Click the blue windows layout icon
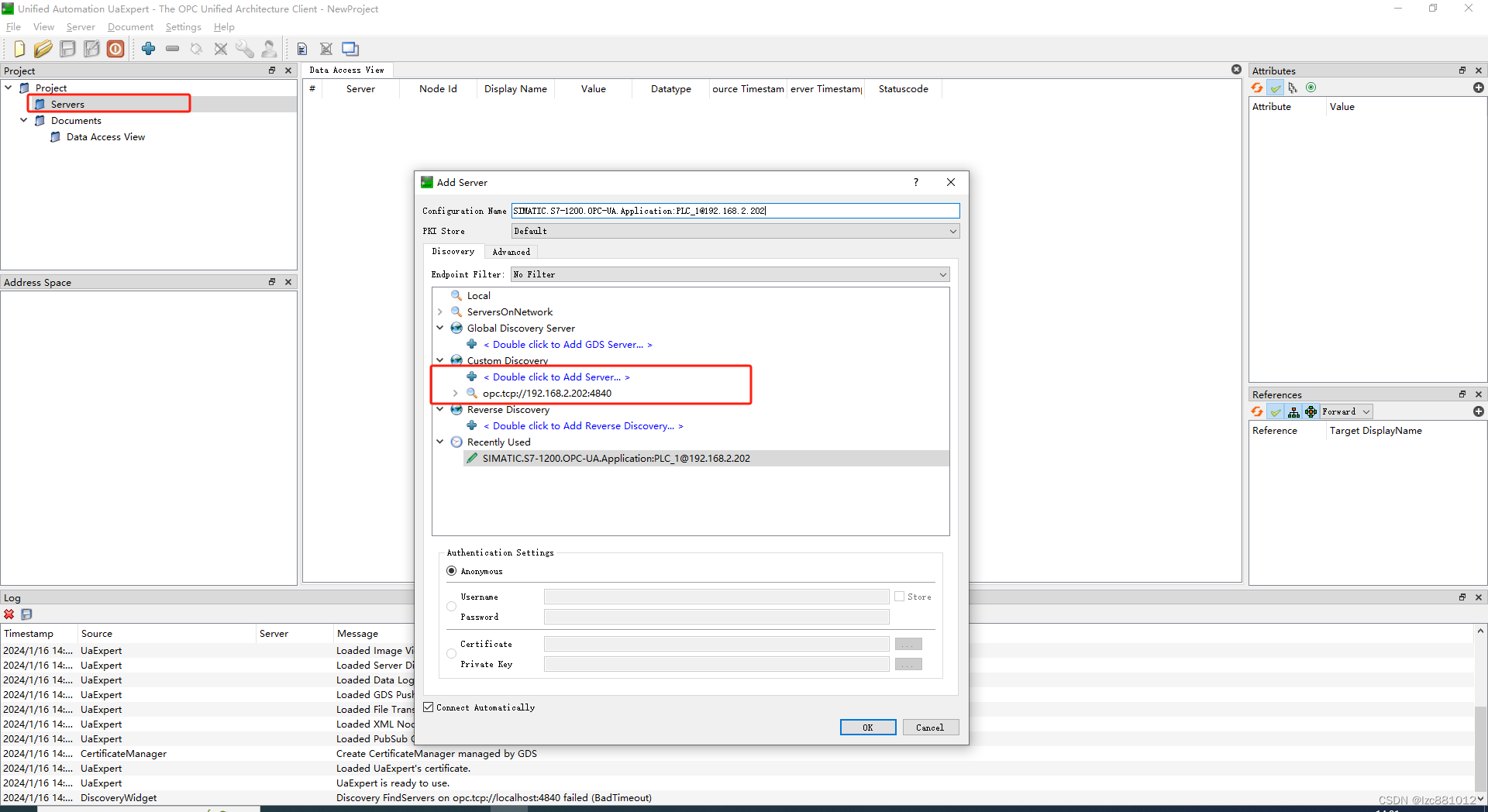The image size is (1488, 812). [350, 49]
